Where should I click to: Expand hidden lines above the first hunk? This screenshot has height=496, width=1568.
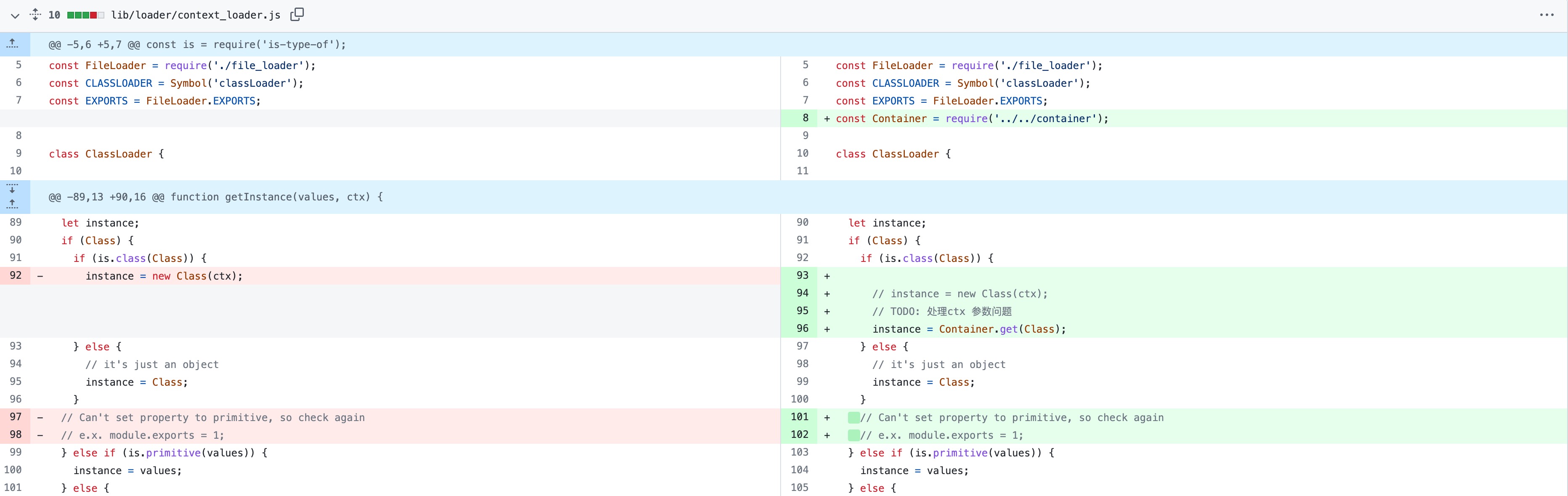coord(13,44)
